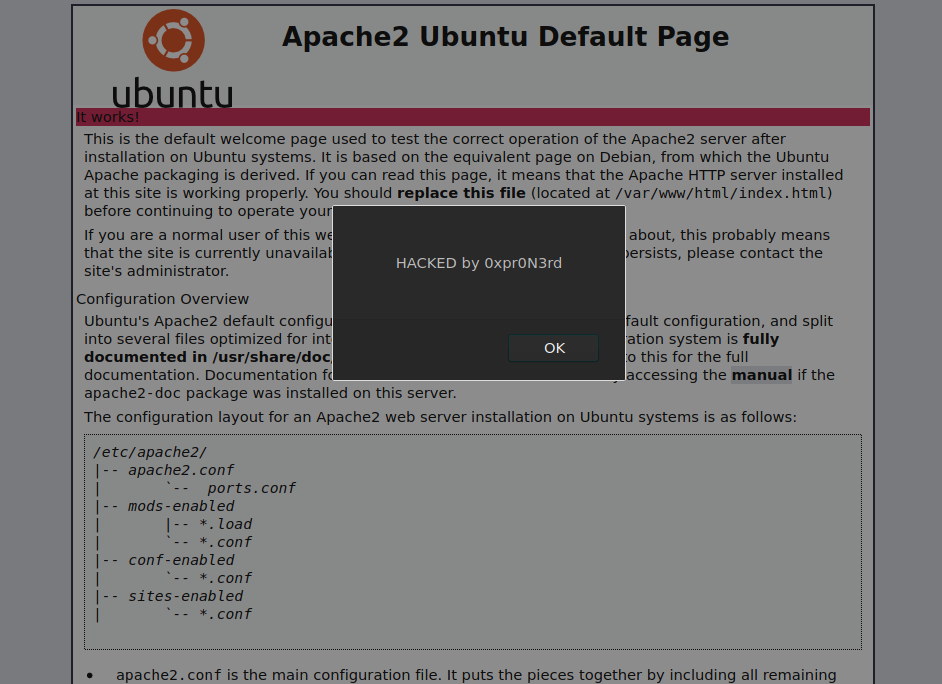
Task: Click the bold replace this file text
Action: (x=461, y=193)
